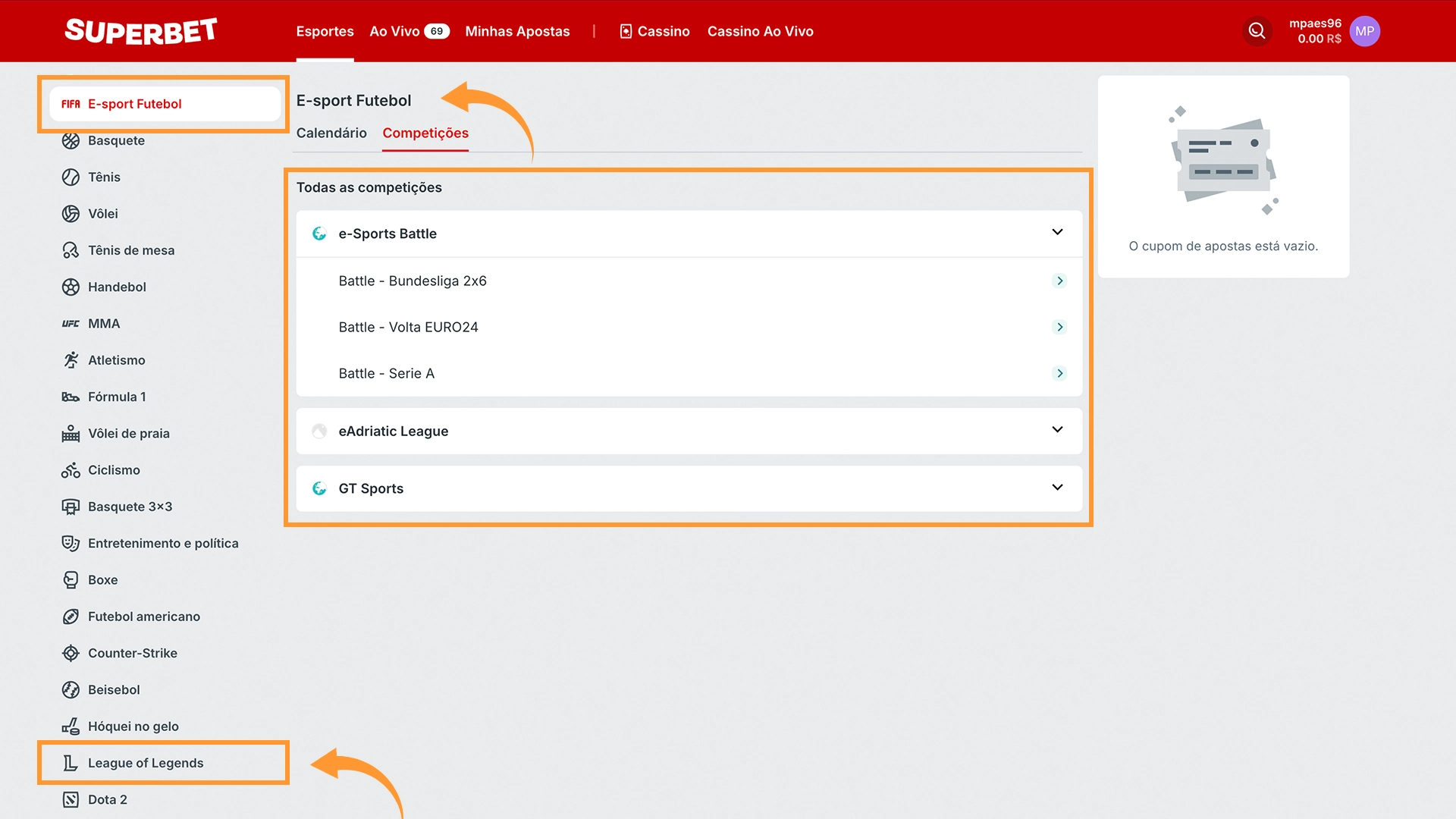
Task: Click the eAdriatic League title
Action: (x=394, y=431)
